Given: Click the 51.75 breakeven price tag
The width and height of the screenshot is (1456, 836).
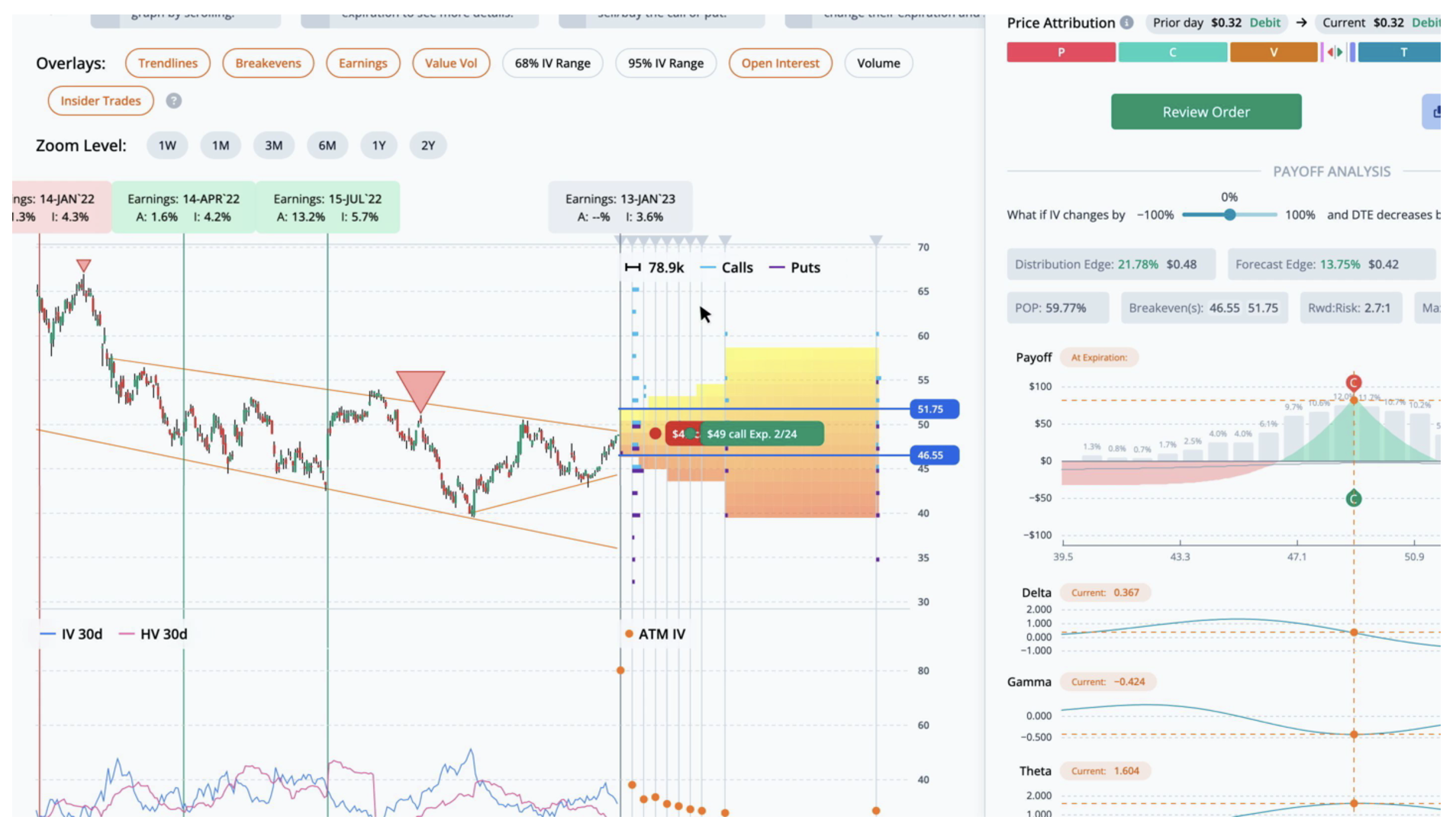Looking at the screenshot, I should pos(933,409).
